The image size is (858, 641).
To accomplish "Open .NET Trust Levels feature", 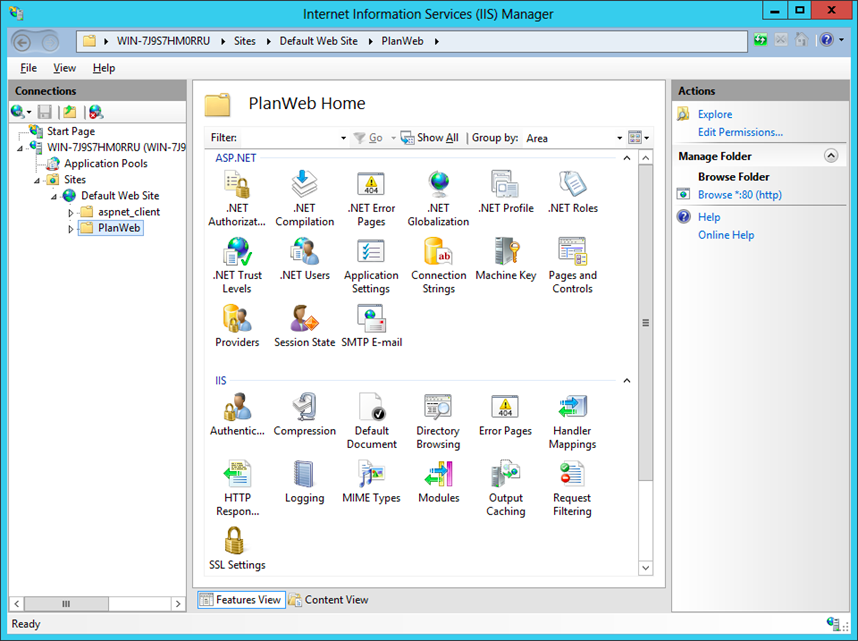I will point(237,265).
